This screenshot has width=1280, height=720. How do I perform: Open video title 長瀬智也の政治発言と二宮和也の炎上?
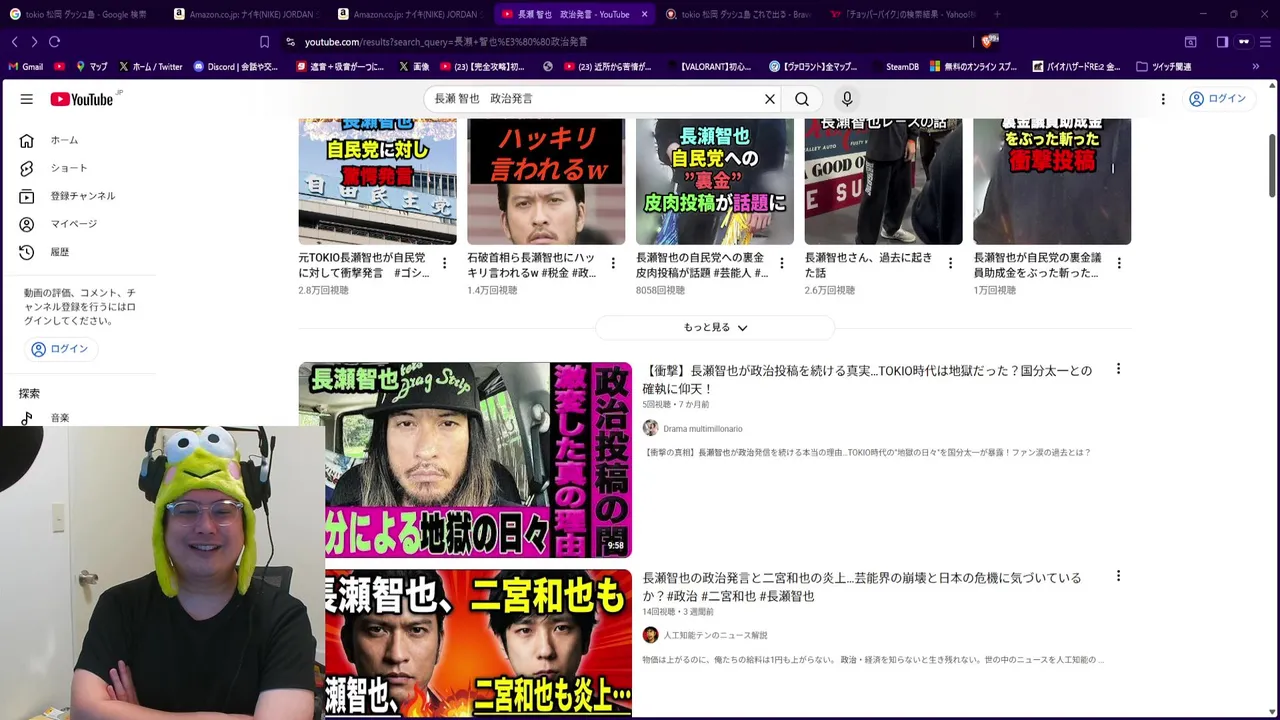(x=862, y=586)
